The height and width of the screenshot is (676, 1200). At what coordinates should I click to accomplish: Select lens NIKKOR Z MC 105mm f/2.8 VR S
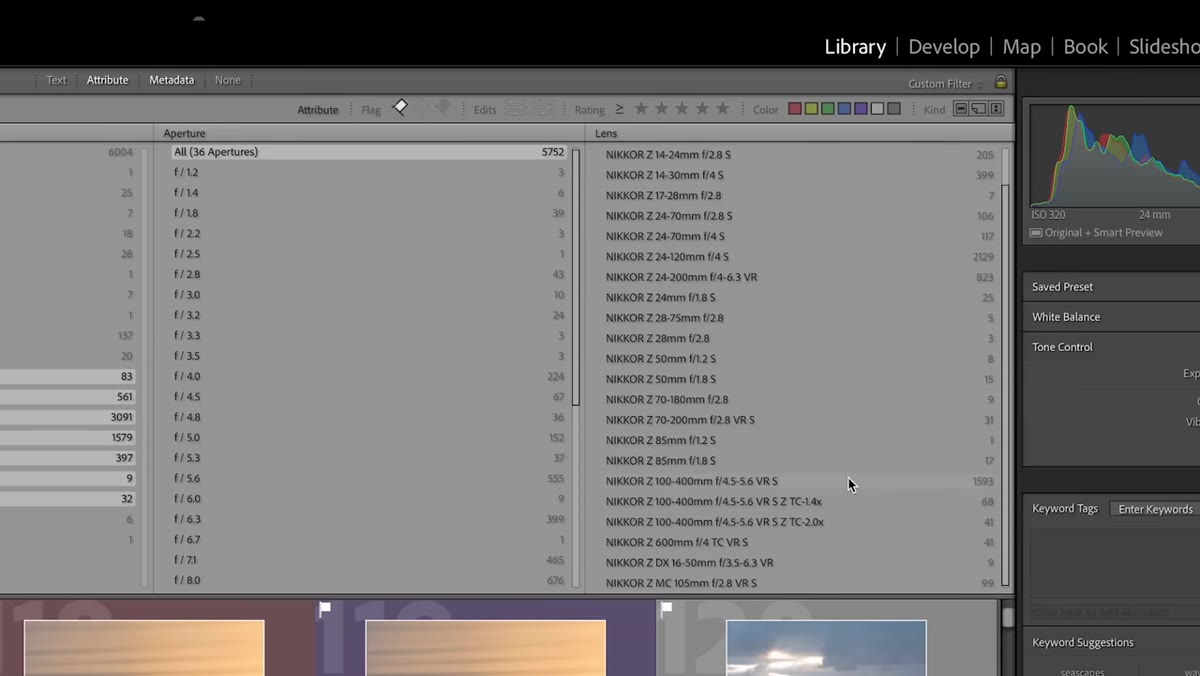799,583
